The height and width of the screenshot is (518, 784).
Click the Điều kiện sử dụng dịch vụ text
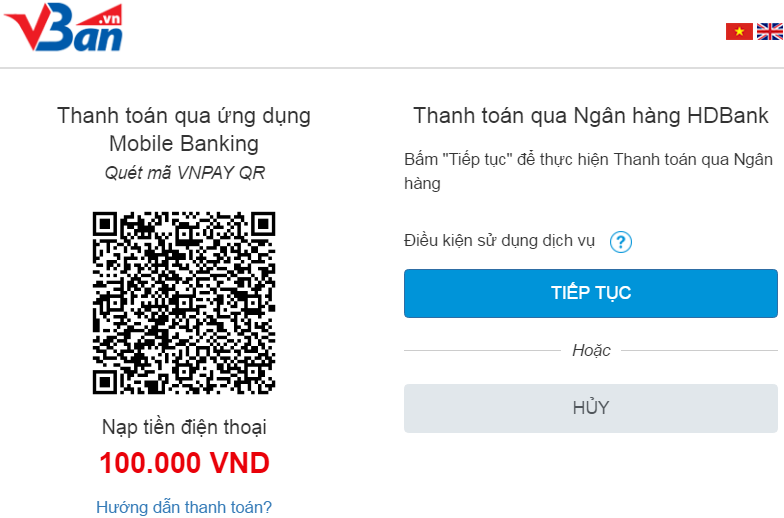pyautogui.click(x=499, y=241)
